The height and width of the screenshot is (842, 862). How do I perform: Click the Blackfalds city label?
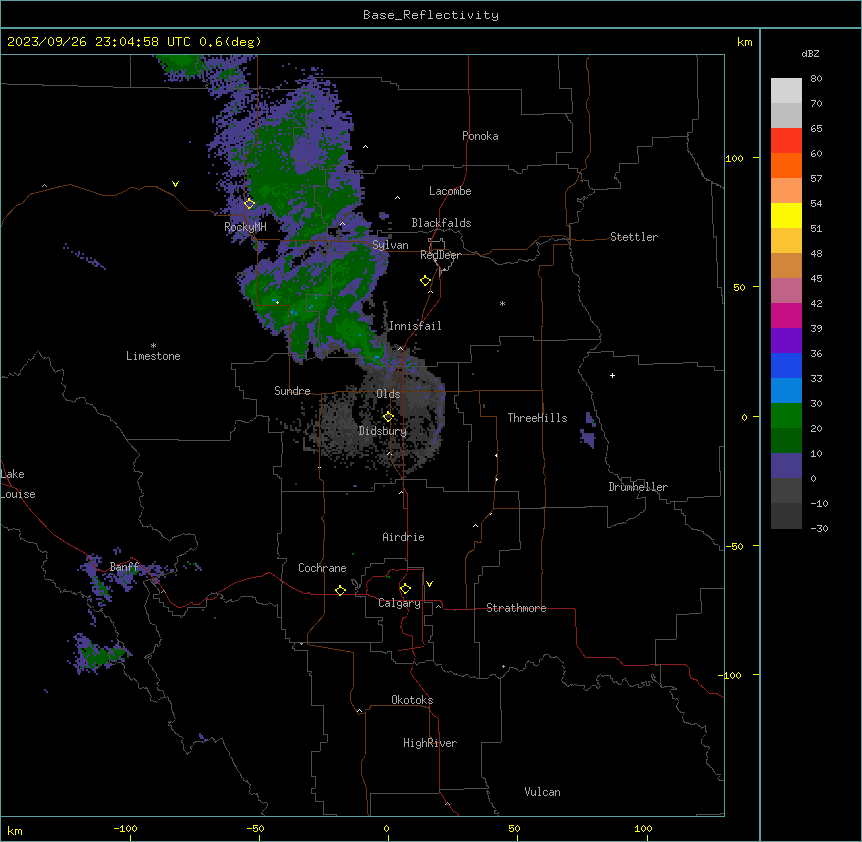(x=441, y=223)
